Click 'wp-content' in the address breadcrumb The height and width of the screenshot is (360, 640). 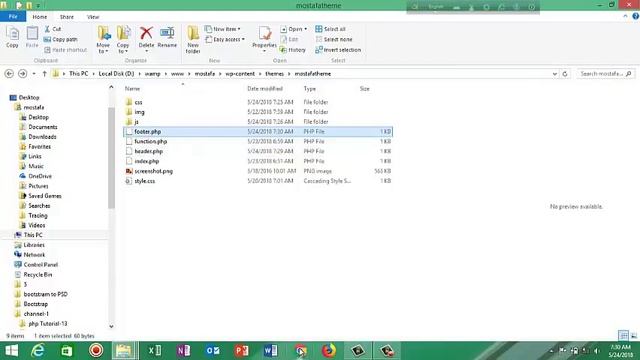point(240,74)
